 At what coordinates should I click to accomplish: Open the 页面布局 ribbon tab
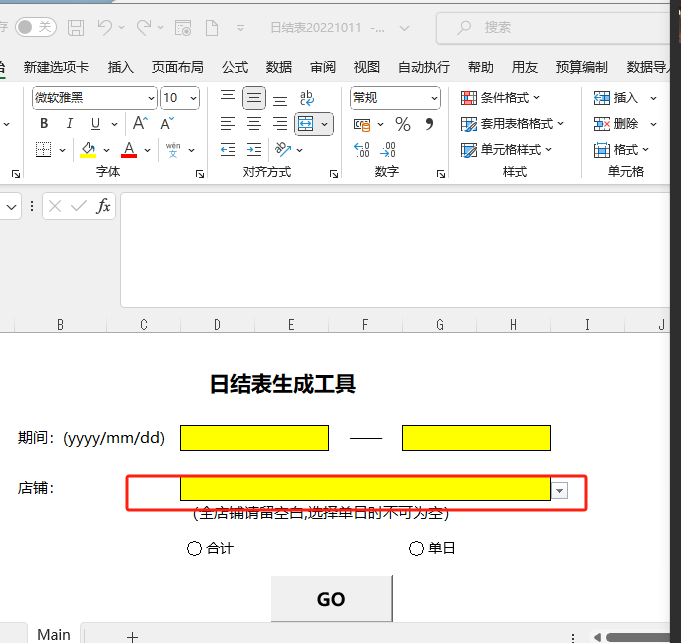pyautogui.click(x=177, y=67)
